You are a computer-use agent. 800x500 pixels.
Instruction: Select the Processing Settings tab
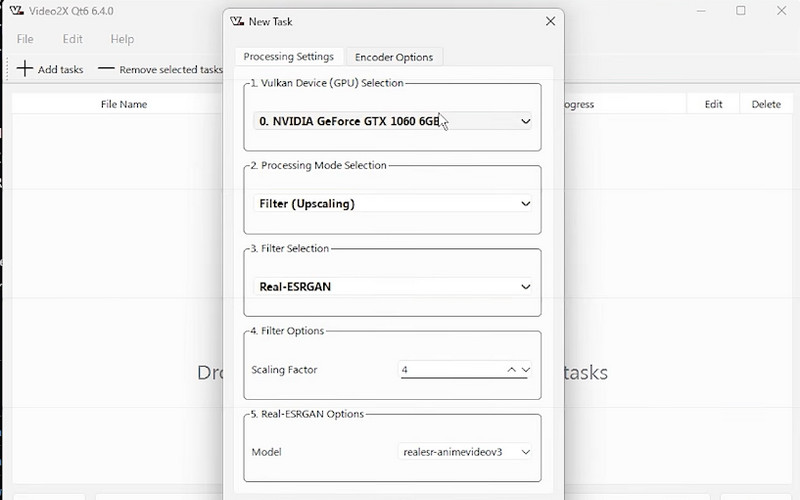(289, 57)
